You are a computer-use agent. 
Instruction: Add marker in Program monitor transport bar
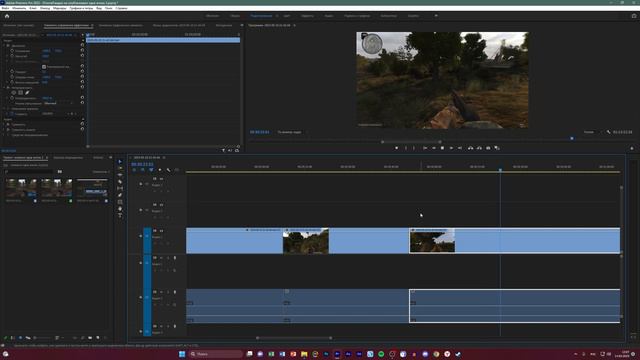(396, 148)
